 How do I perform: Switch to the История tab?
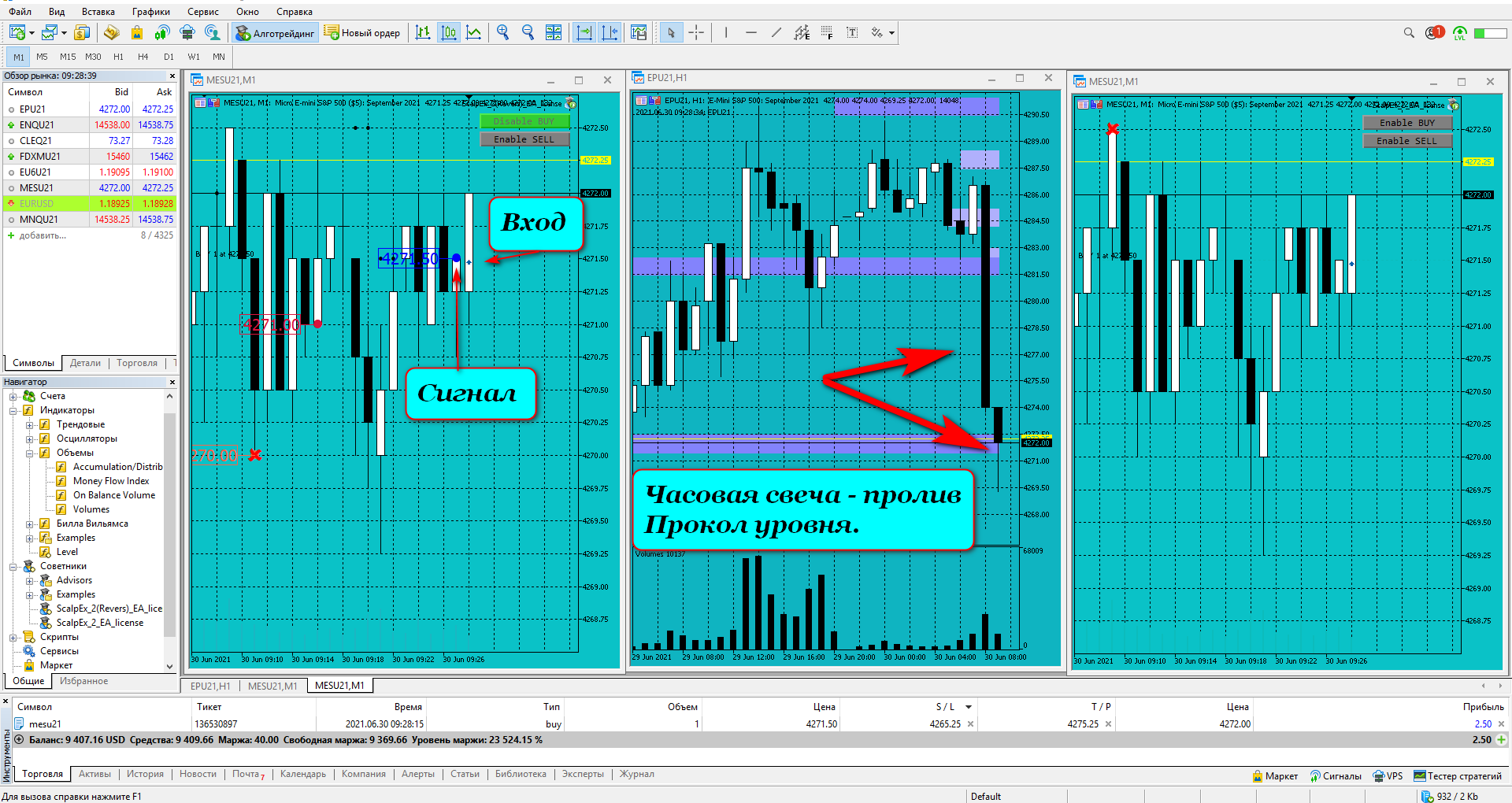pos(145,774)
